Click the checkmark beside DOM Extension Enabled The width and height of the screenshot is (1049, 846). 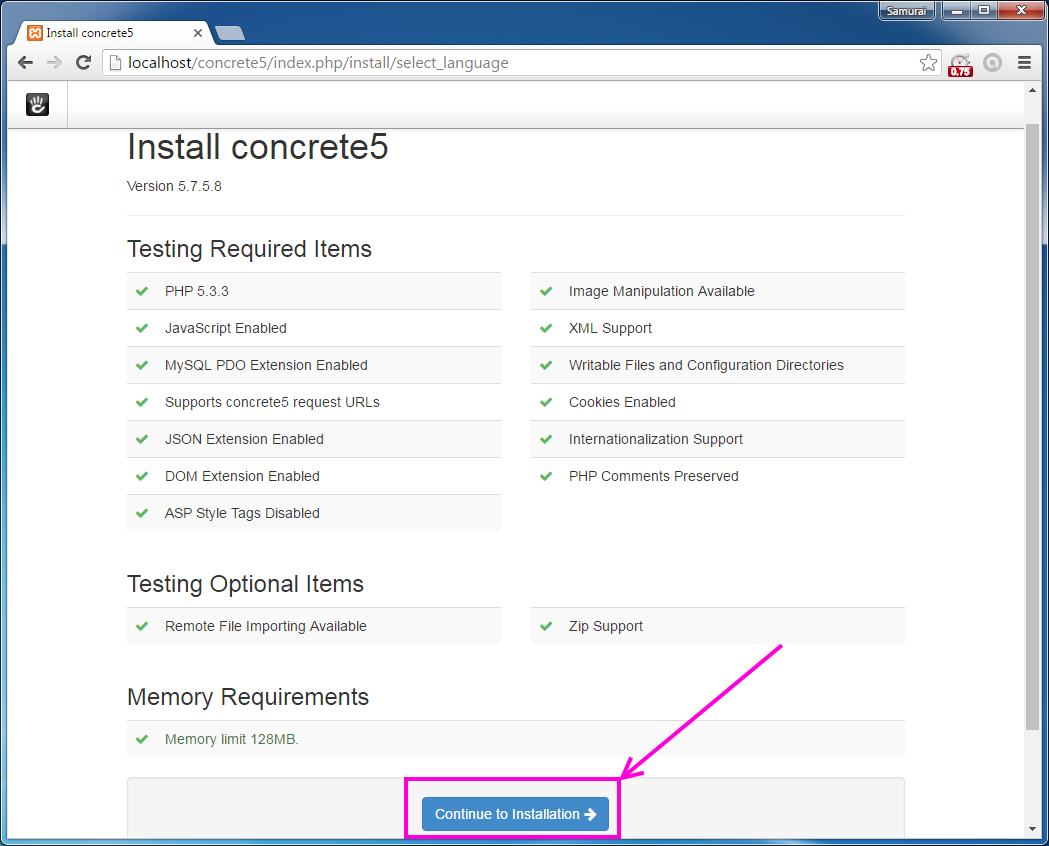click(x=142, y=476)
